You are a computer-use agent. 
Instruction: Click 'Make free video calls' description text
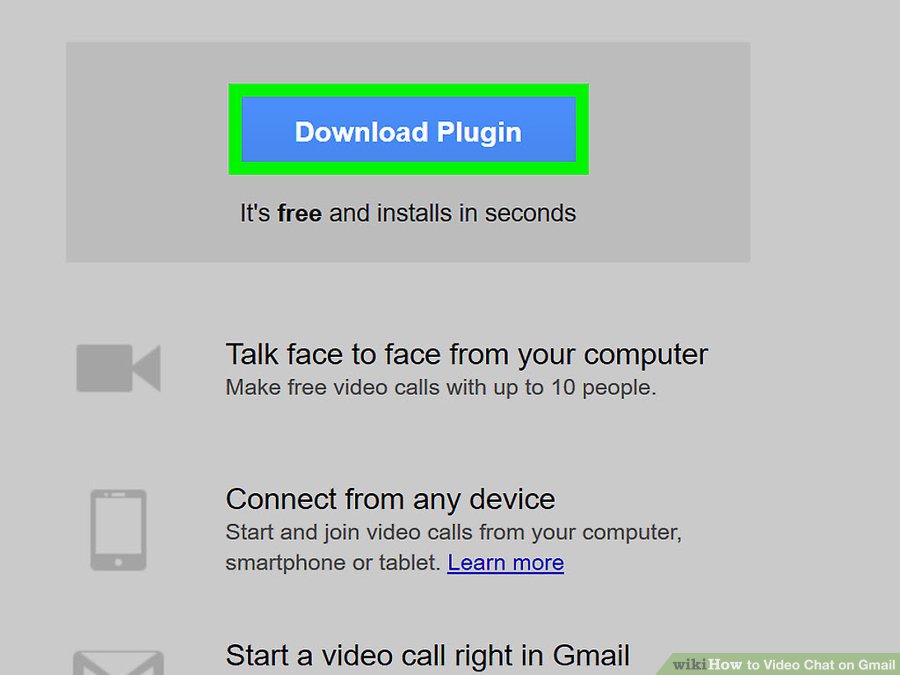click(x=440, y=387)
